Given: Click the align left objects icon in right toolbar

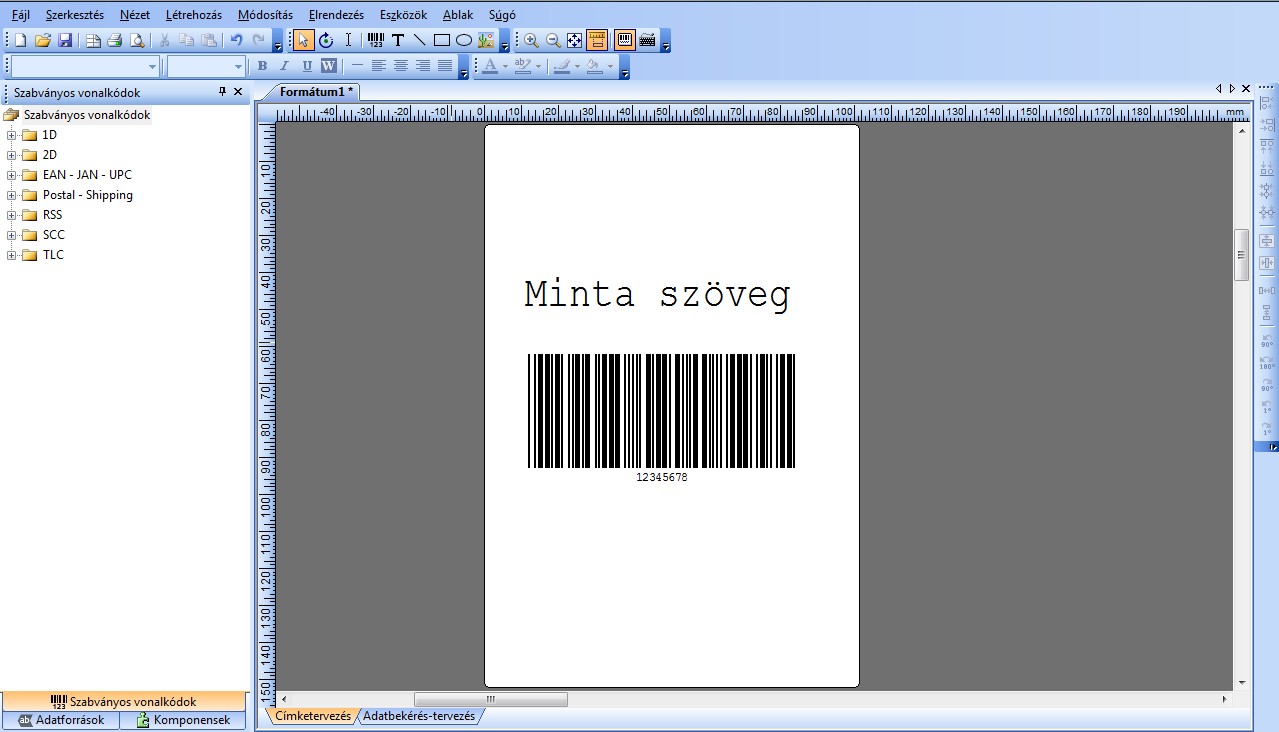Looking at the screenshot, I should (x=1267, y=103).
